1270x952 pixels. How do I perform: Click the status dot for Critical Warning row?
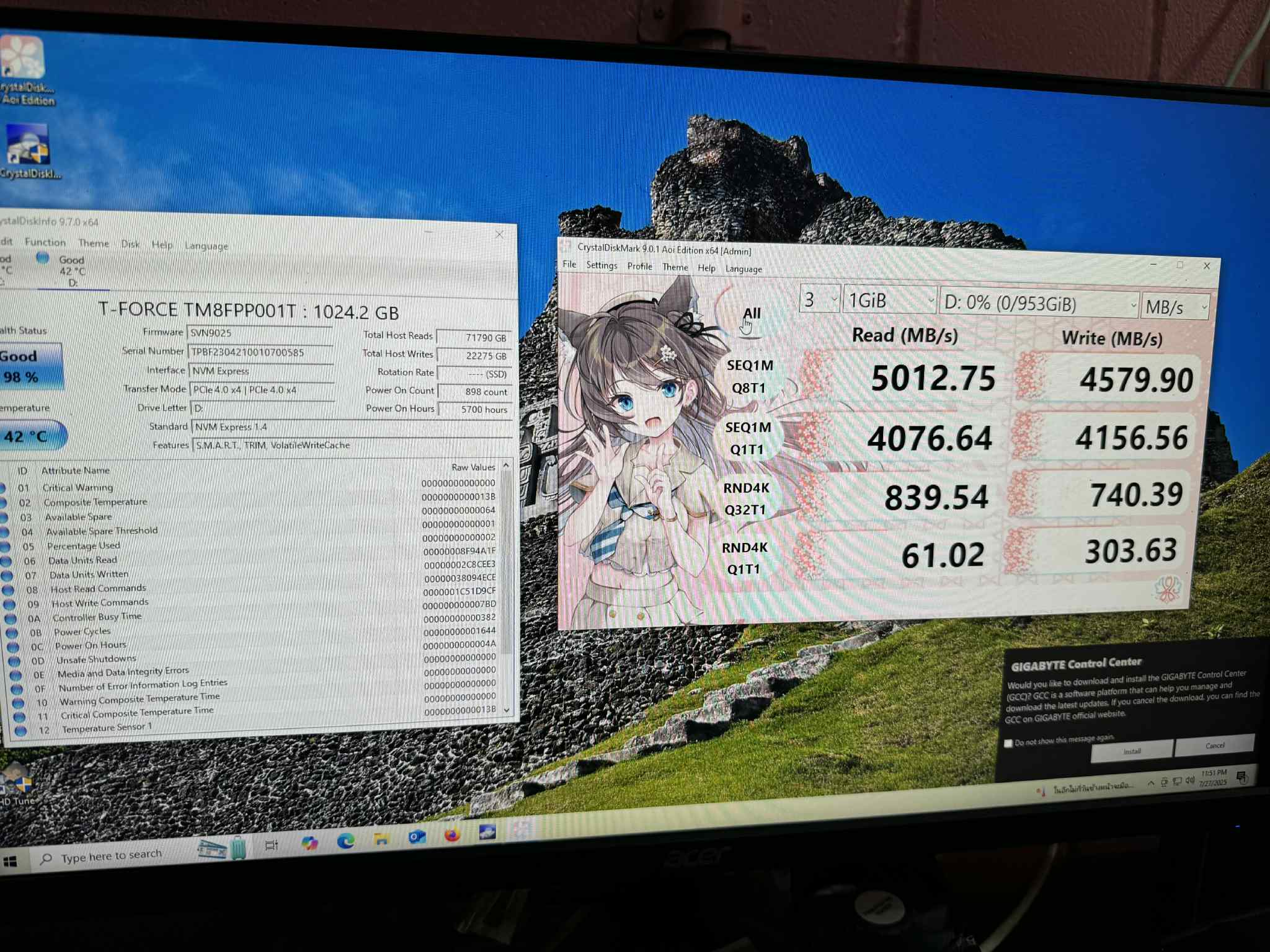pyautogui.click(x=2, y=488)
